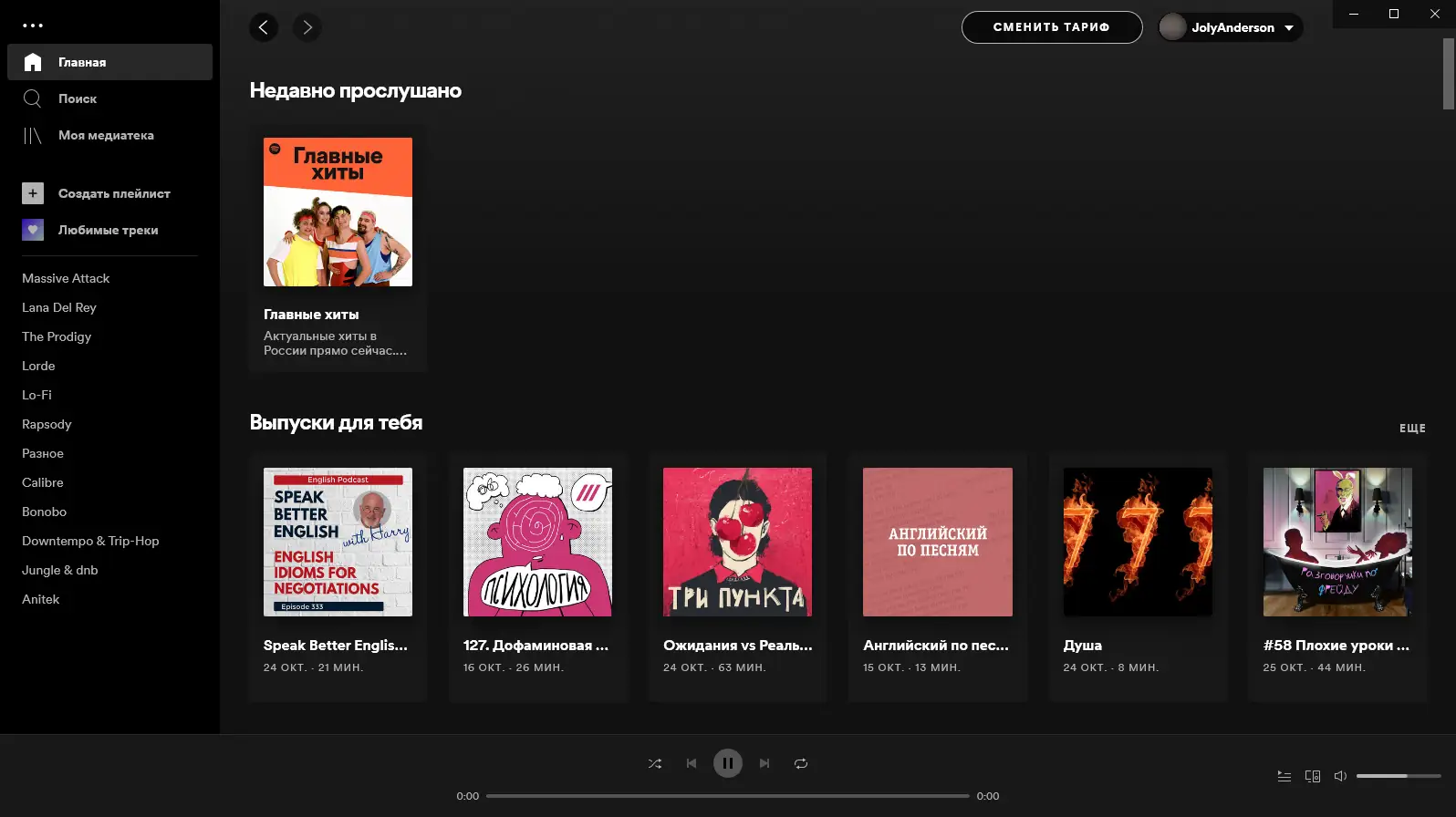Adjust the volume slider

(x=1399, y=776)
